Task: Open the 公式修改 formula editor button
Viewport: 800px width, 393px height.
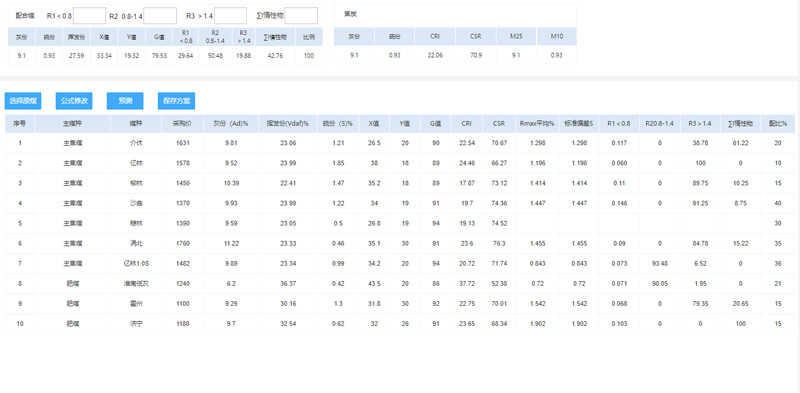Action: click(74, 101)
